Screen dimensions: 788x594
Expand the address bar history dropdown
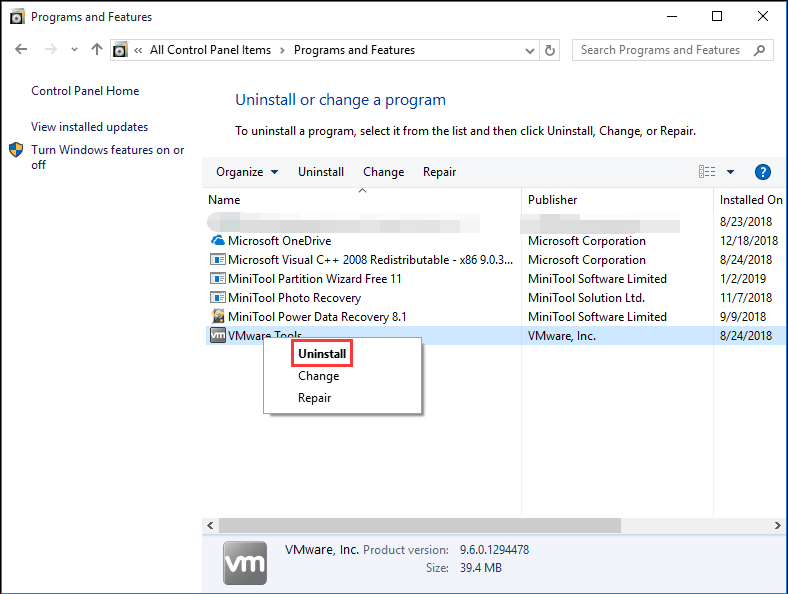529,50
